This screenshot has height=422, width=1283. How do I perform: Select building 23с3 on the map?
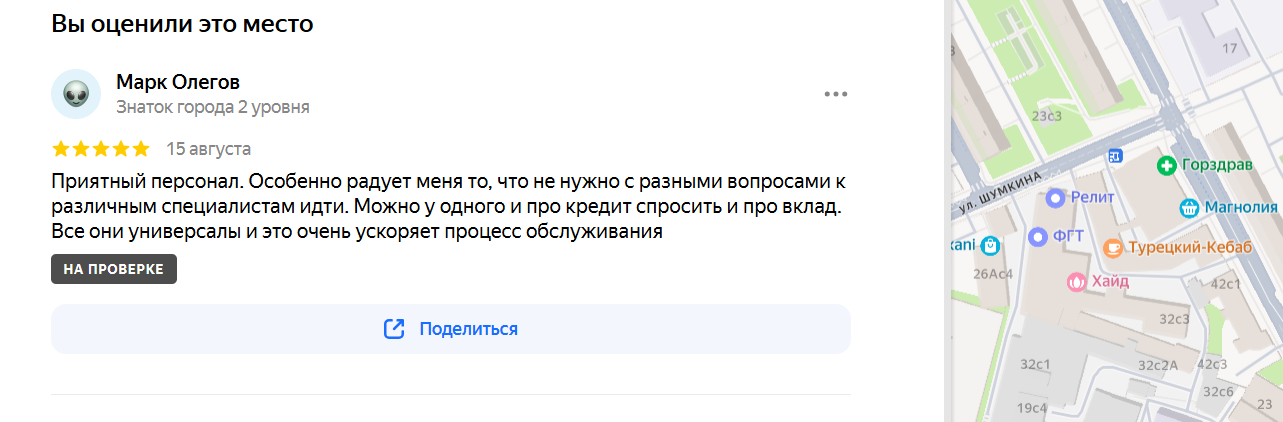pyautogui.click(x=1047, y=116)
